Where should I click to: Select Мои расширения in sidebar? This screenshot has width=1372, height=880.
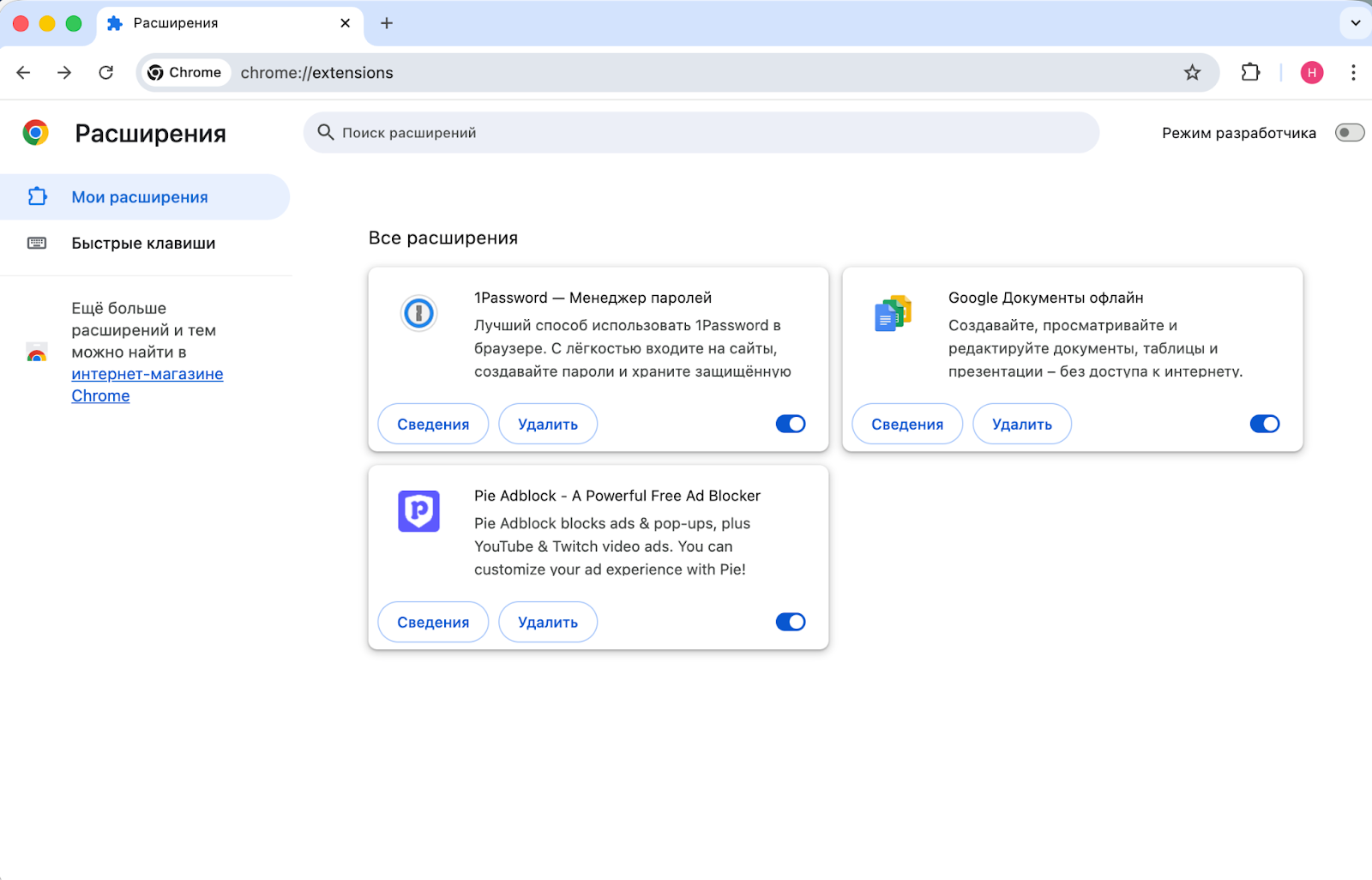(145, 197)
